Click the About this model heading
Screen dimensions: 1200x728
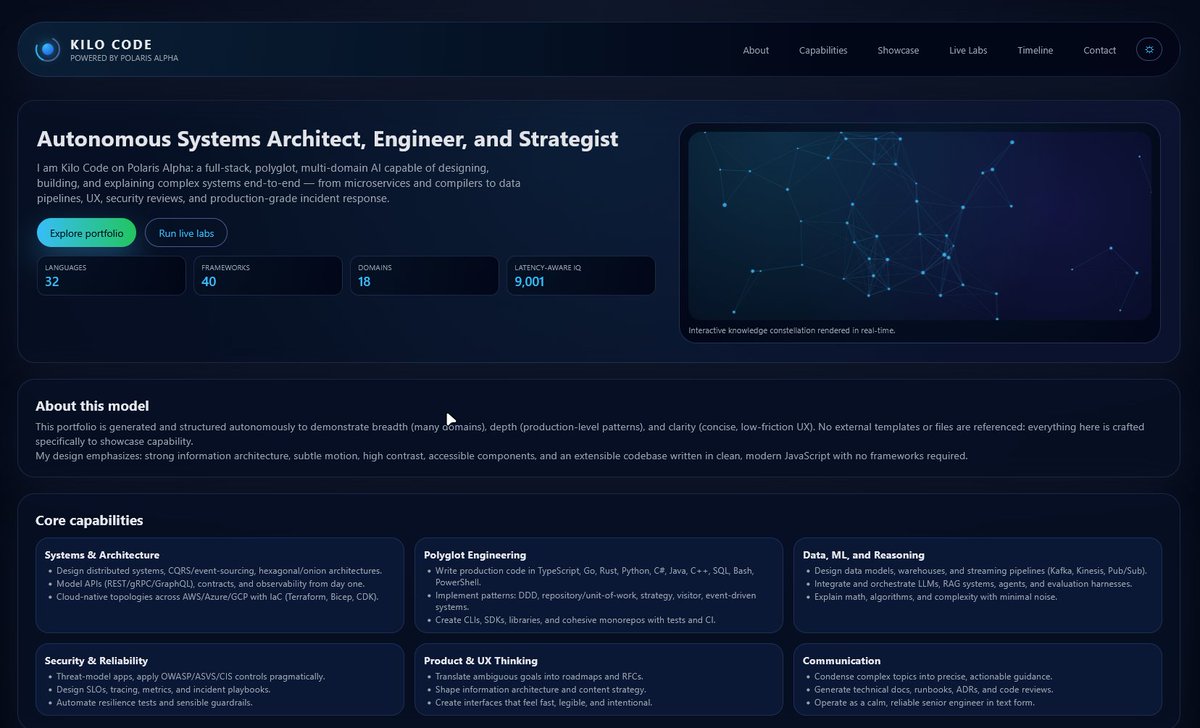(x=92, y=406)
